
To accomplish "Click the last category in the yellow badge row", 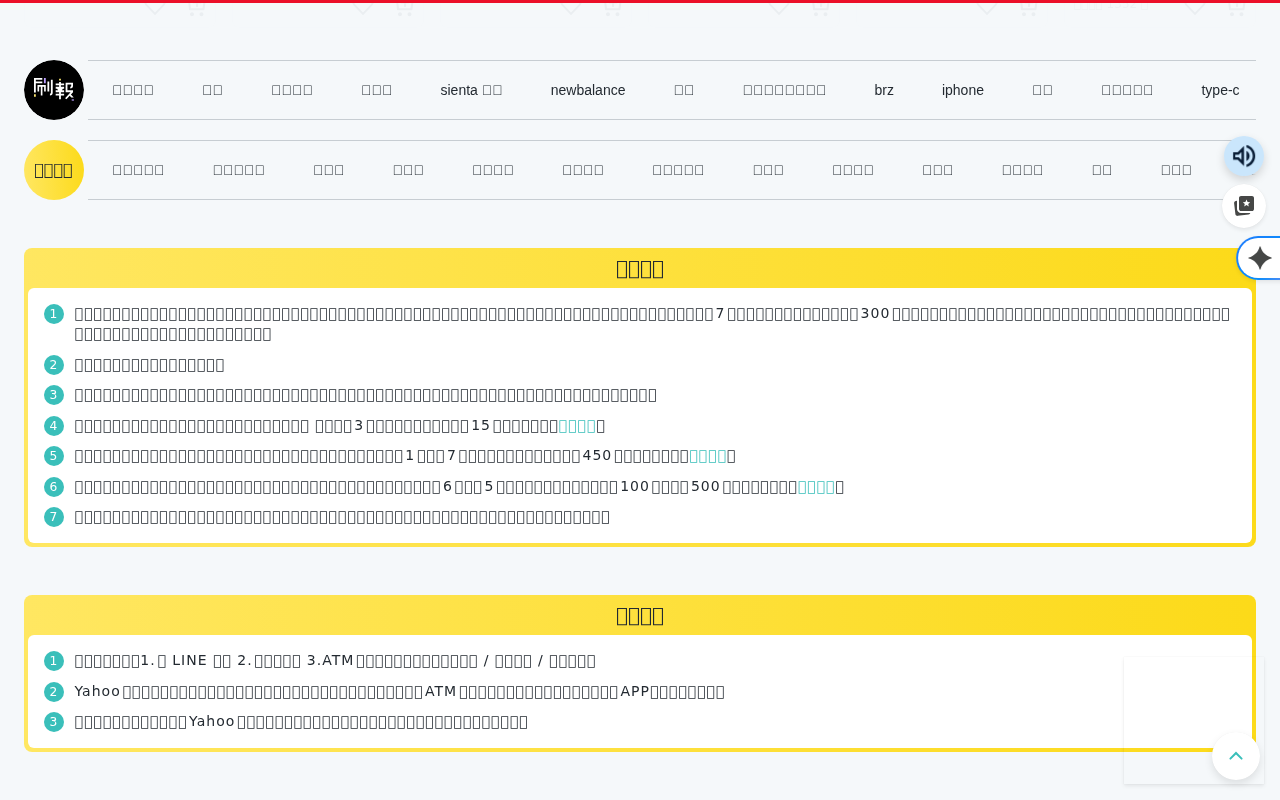I will click(1176, 170).
